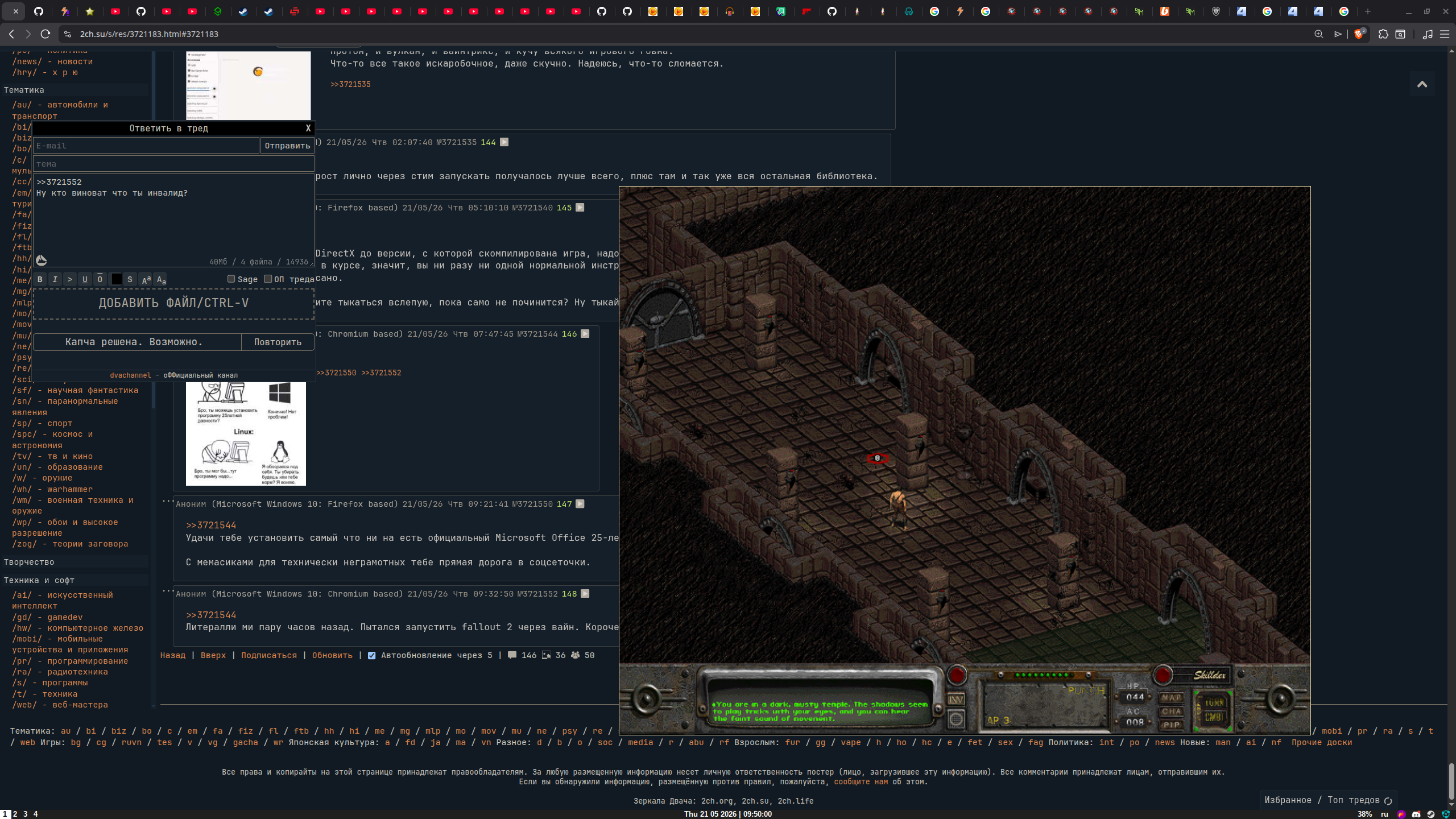Tick the ОП треда checkbox

(268, 279)
